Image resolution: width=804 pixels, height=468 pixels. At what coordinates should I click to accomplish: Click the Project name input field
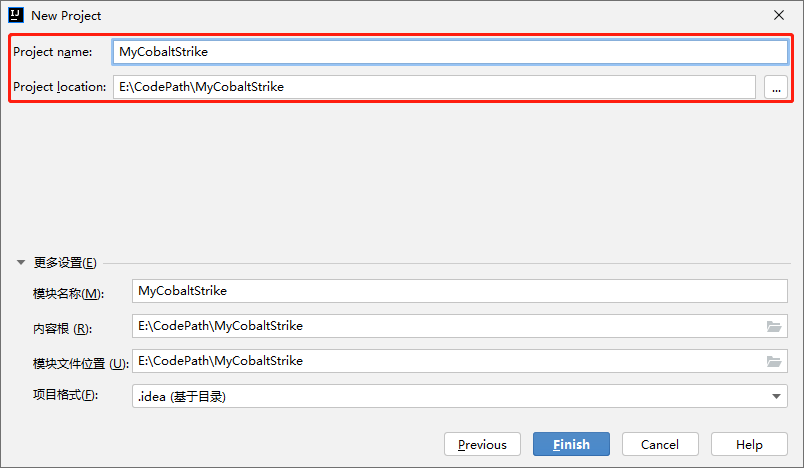[x=450, y=52]
